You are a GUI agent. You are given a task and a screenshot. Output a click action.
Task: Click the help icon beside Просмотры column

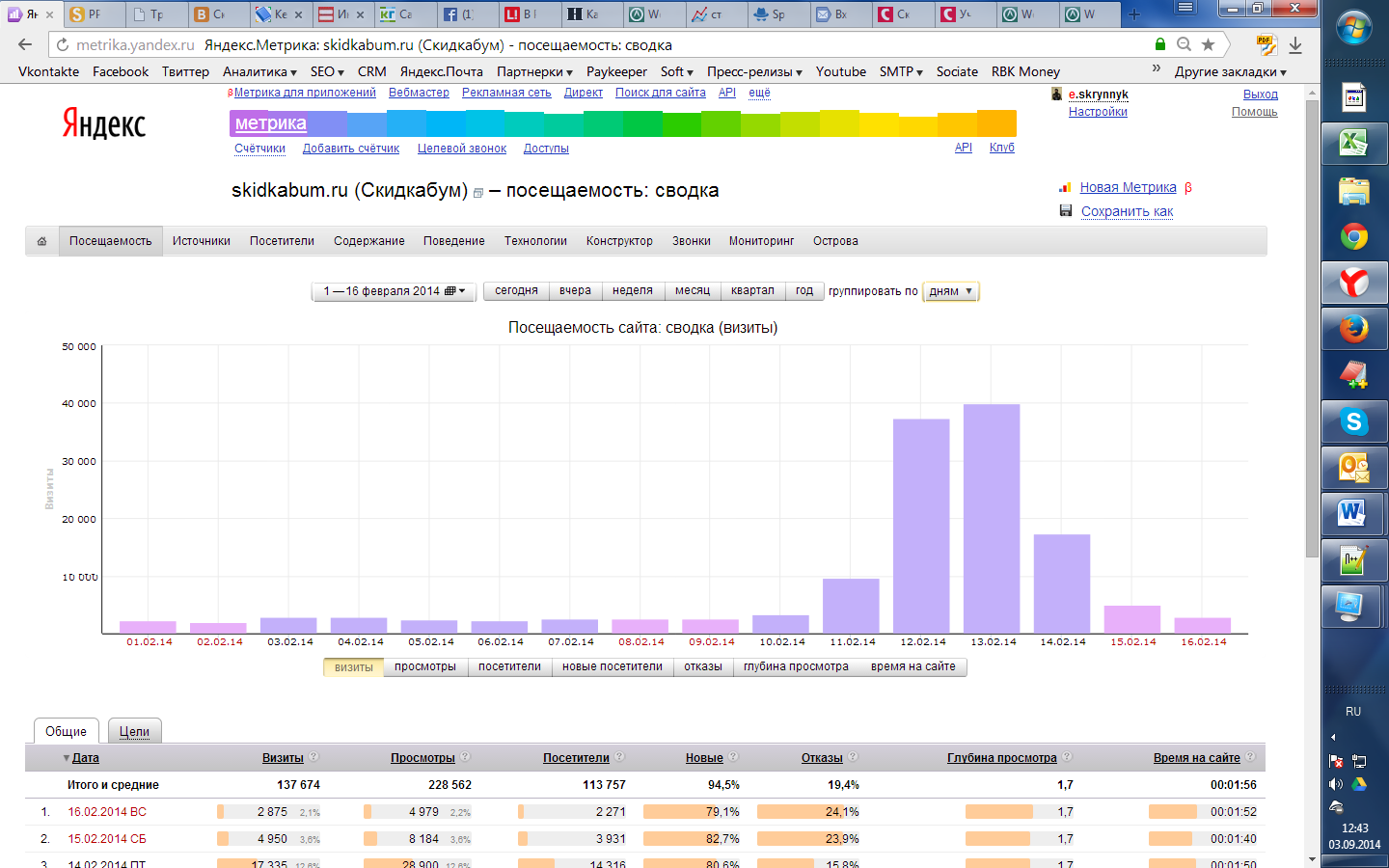pyautogui.click(x=466, y=757)
